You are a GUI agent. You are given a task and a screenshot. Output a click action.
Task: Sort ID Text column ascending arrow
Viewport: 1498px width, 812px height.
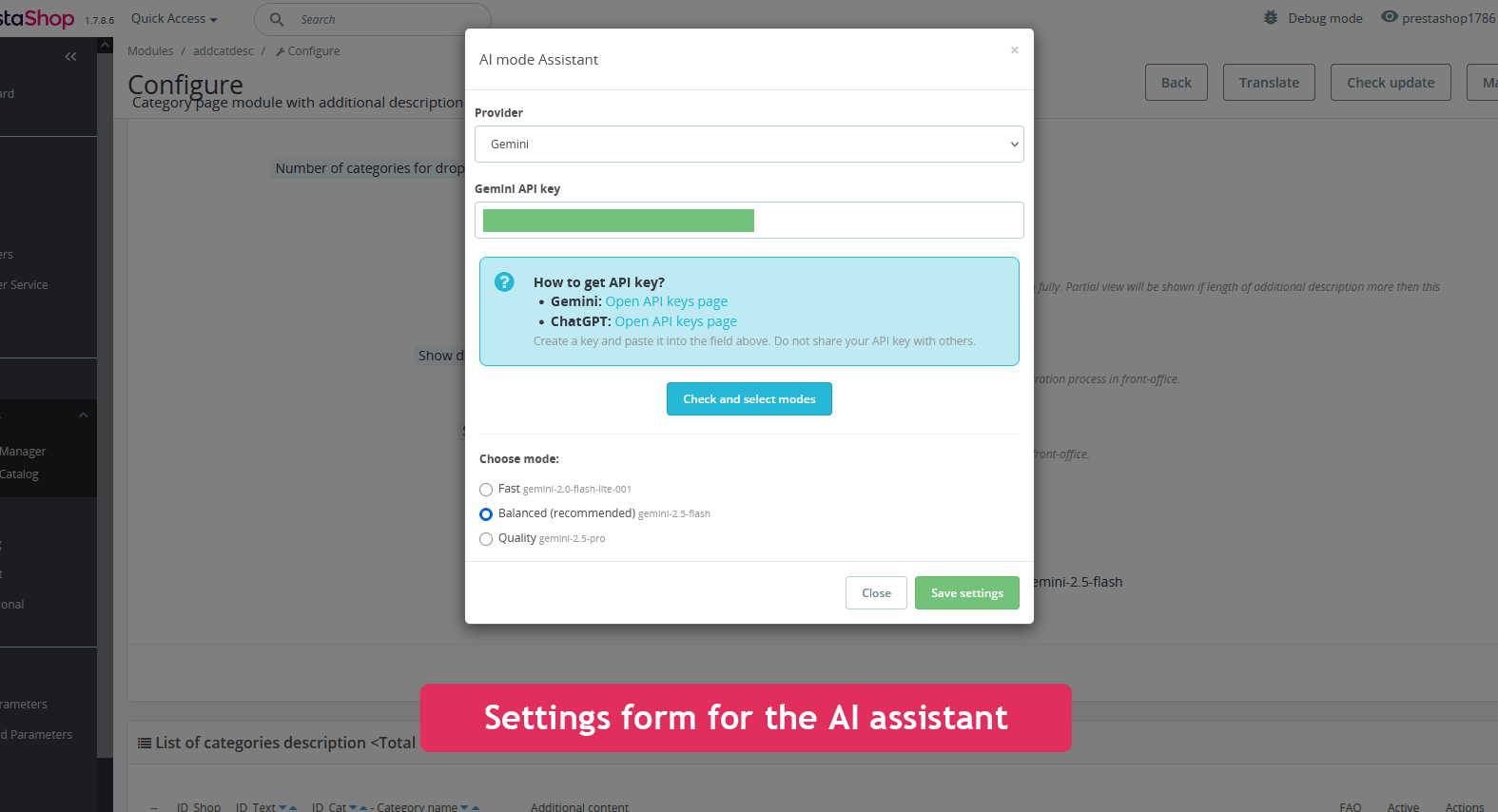293,807
